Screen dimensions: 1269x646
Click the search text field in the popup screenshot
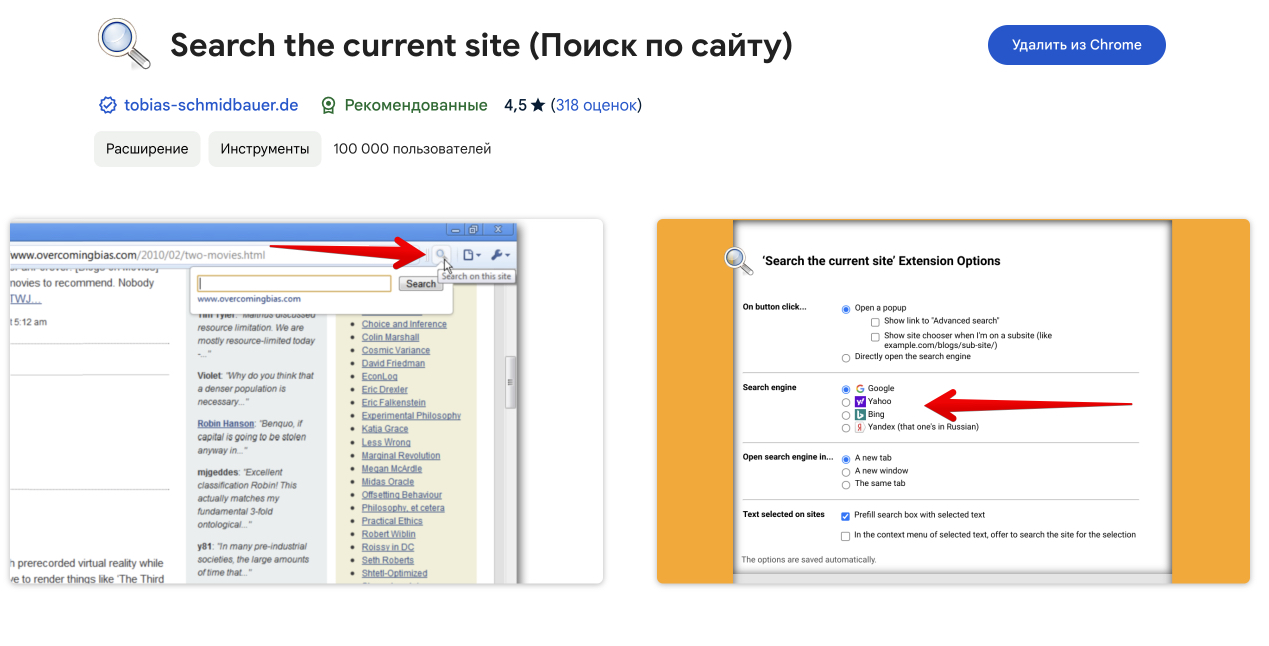coord(294,284)
